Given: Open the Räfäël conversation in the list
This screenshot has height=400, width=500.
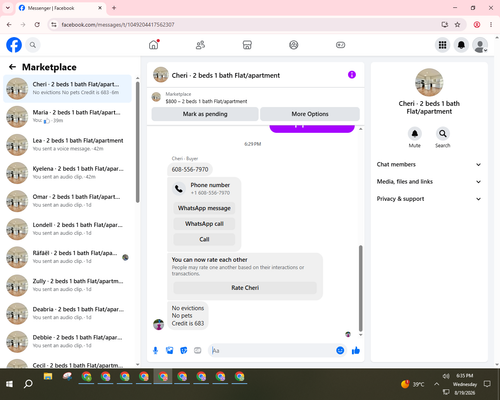Looking at the screenshot, I should pyautogui.click(x=67, y=257).
